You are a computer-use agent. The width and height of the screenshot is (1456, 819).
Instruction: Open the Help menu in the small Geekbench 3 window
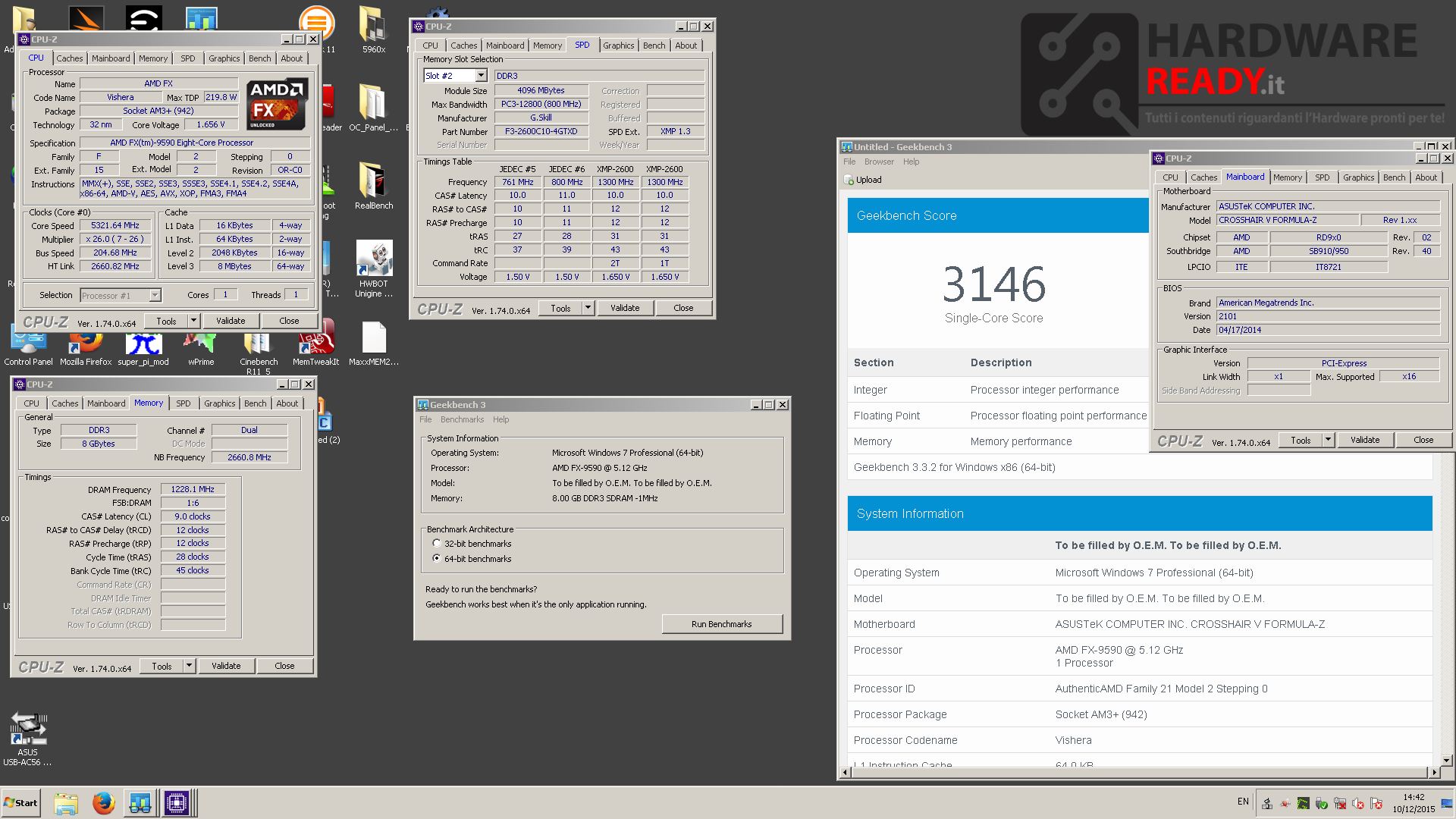[500, 419]
